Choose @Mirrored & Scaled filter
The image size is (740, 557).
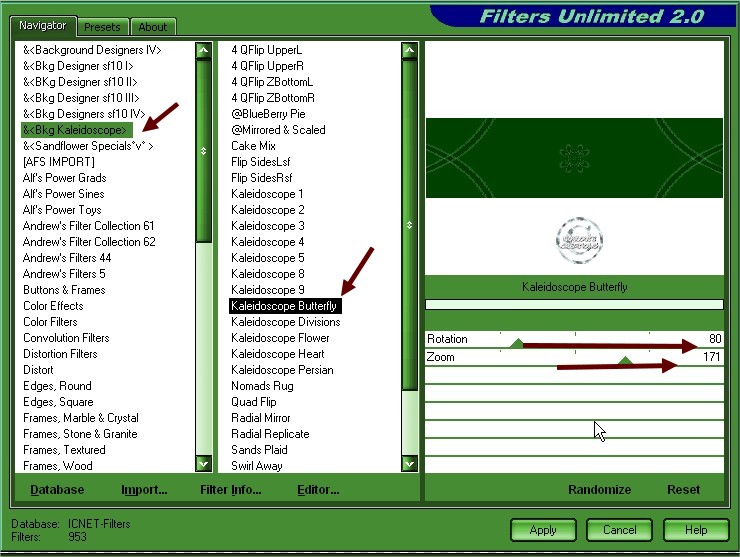tap(278, 130)
